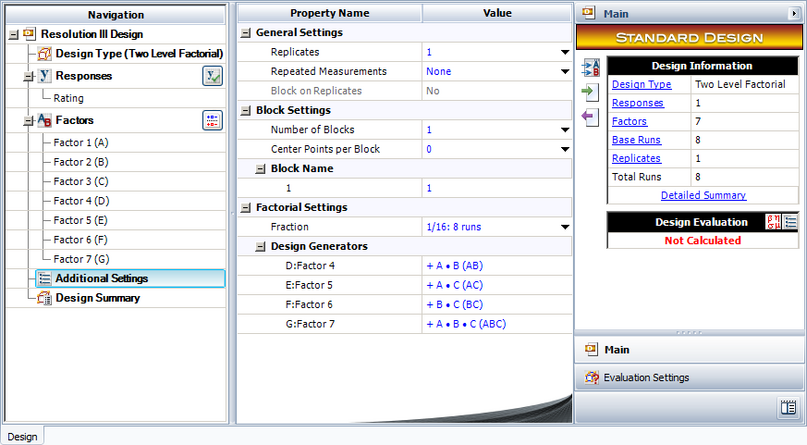Open the Design Type link

[641, 84]
